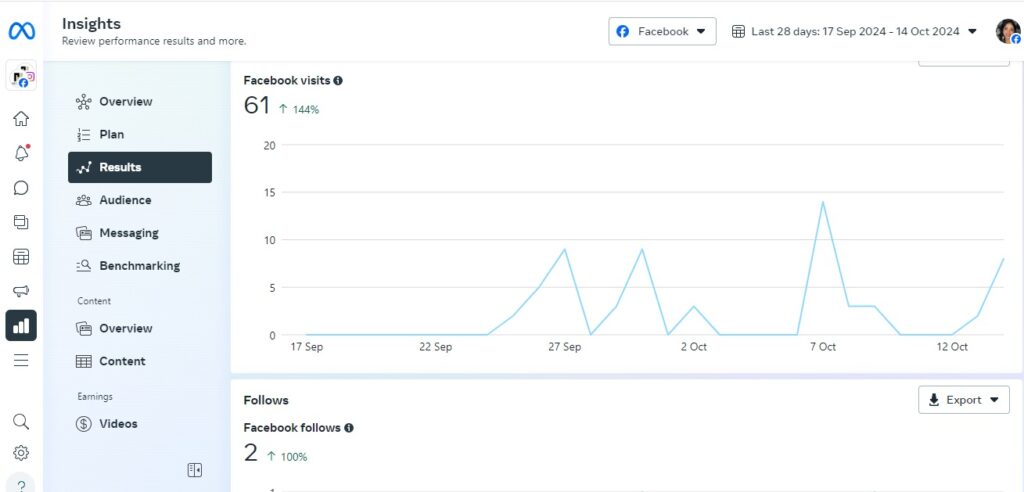1024x492 pixels.
Task: Open the Facebook platform dropdown
Action: 662,31
